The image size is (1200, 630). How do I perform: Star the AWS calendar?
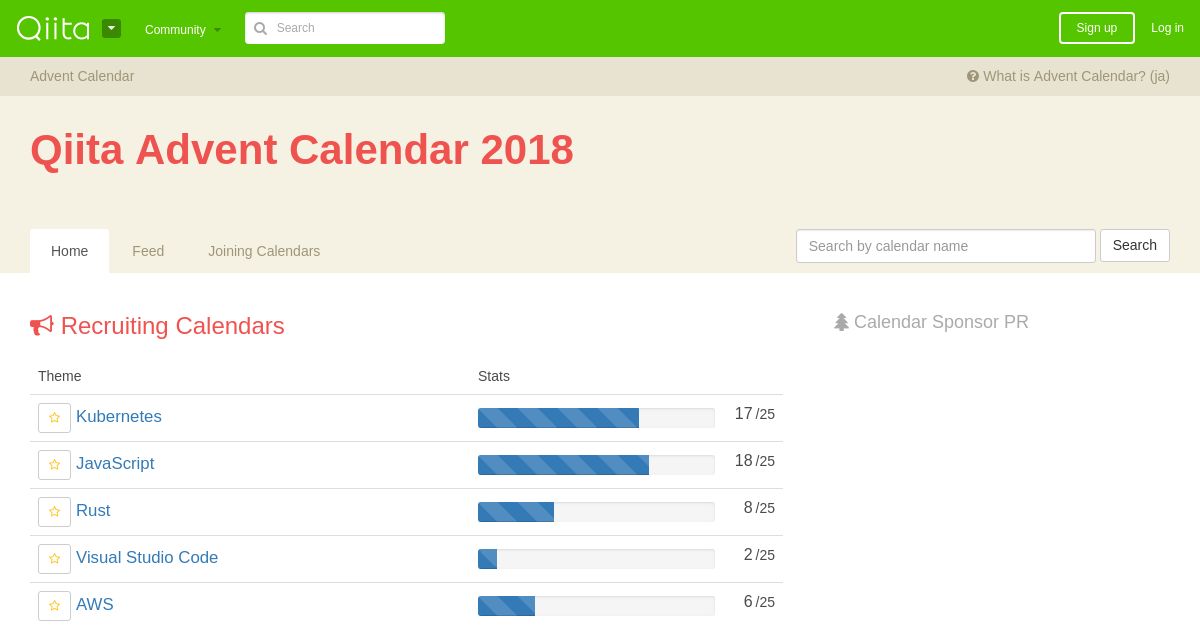click(54, 606)
